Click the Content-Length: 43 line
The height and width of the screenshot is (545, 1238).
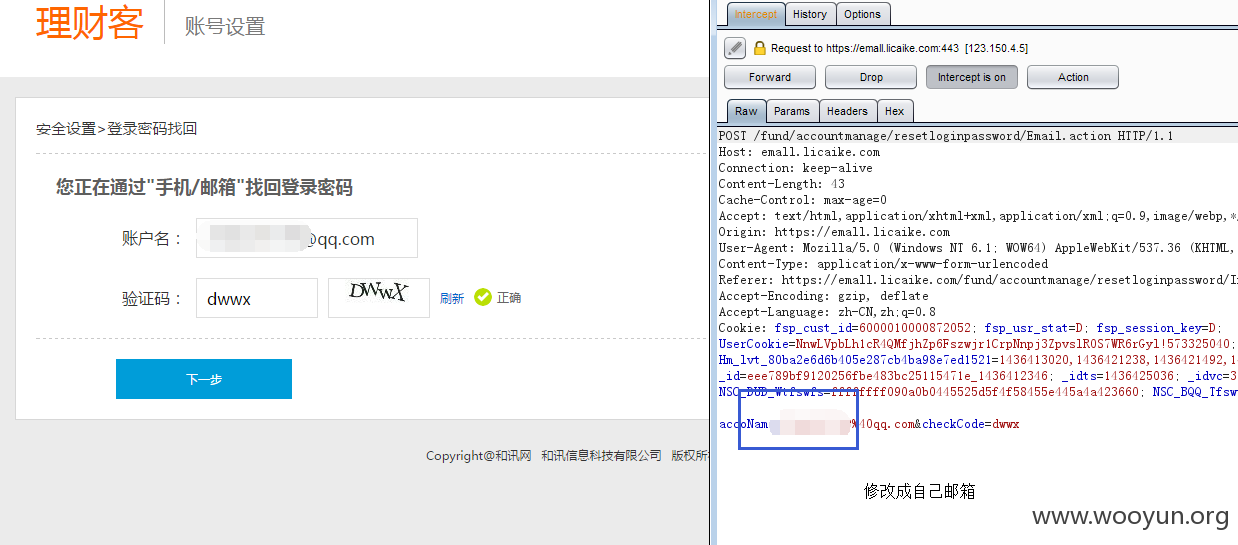(x=781, y=184)
